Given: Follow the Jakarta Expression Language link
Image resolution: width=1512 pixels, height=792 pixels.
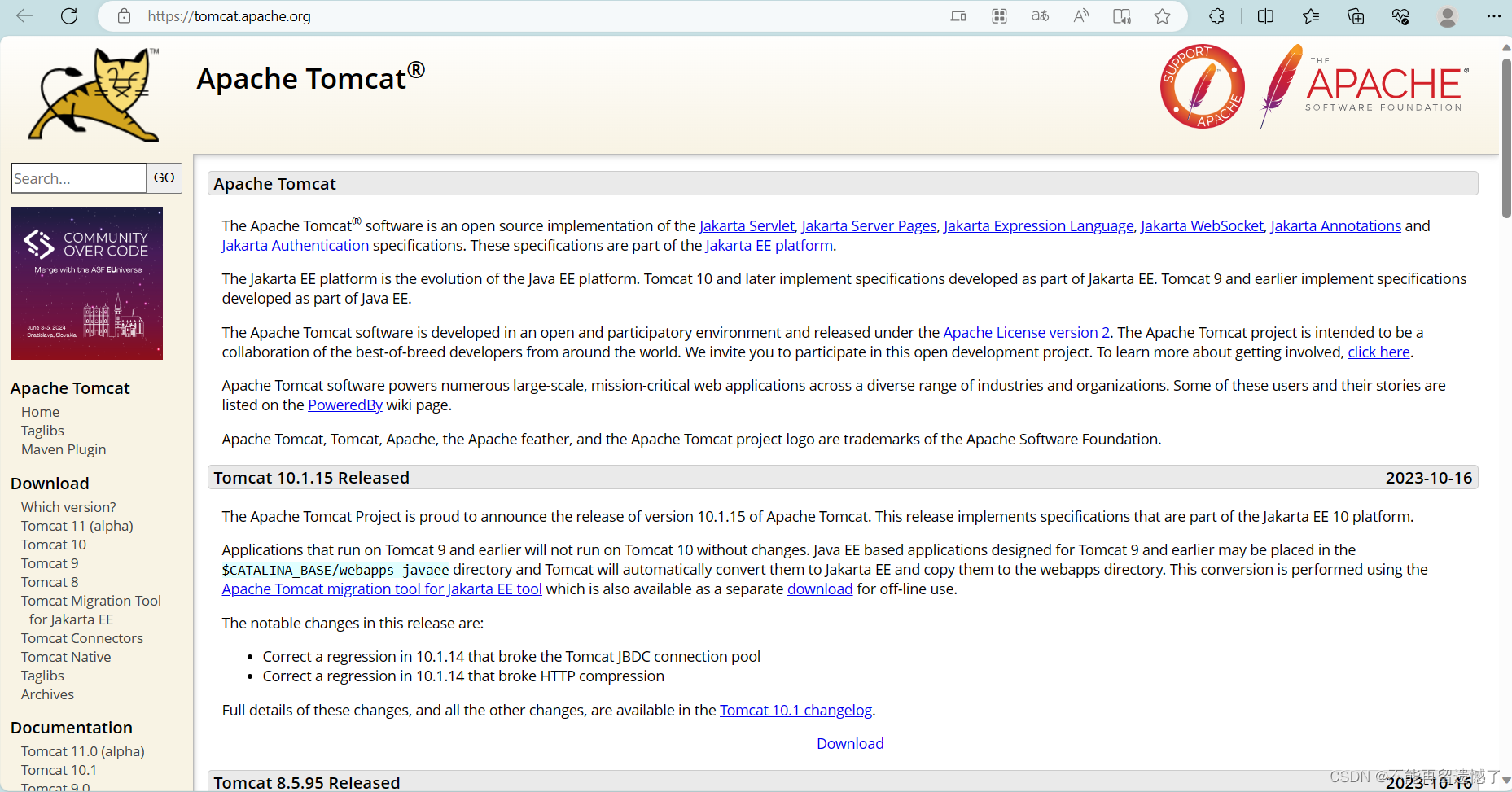Looking at the screenshot, I should click(1039, 225).
